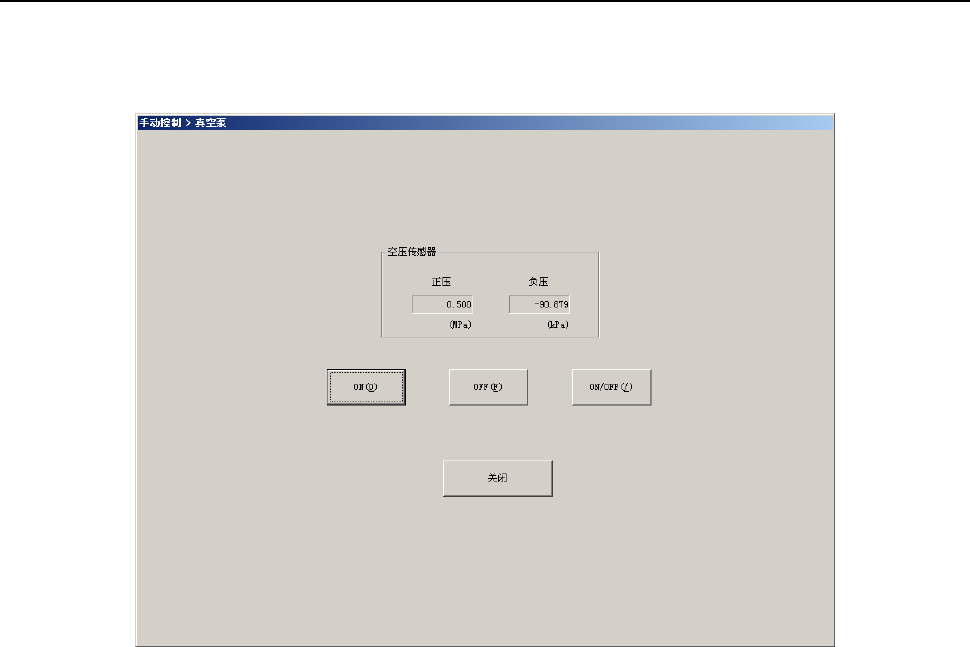Click the 正压 label
Viewport: 970px width, 647px height.
(x=441, y=282)
